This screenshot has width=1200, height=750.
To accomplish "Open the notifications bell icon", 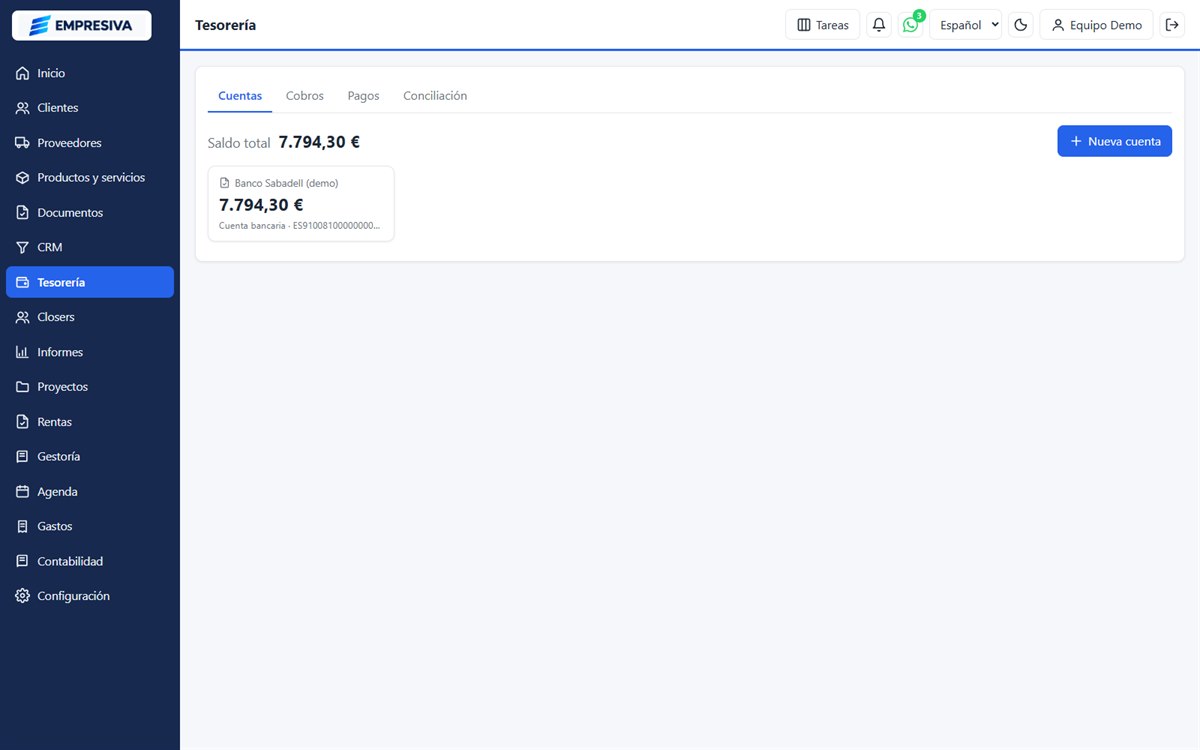I will pos(879,25).
